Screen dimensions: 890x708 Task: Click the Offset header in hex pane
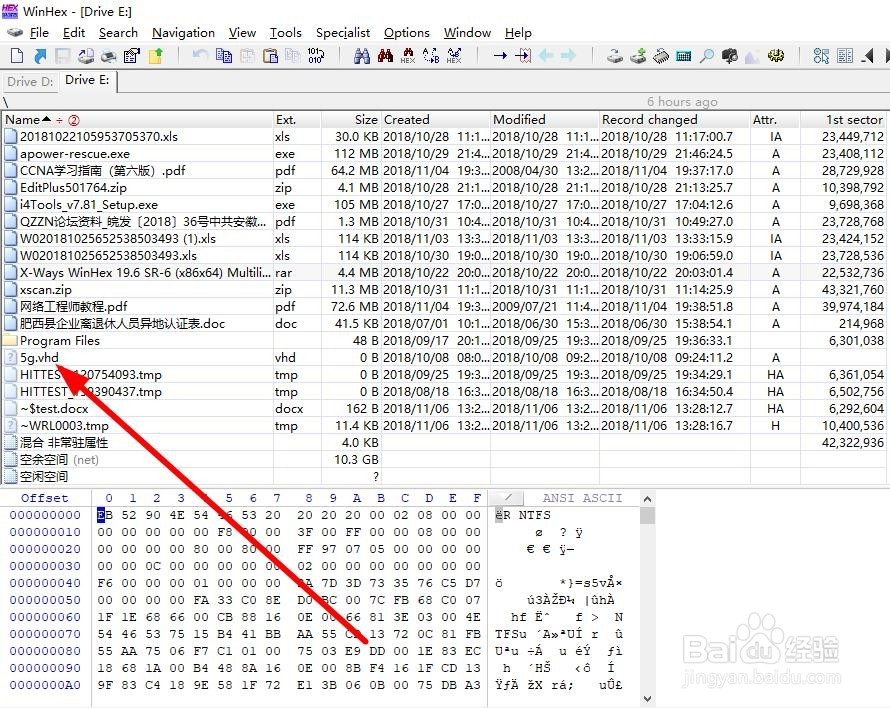[x=44, y=498]
